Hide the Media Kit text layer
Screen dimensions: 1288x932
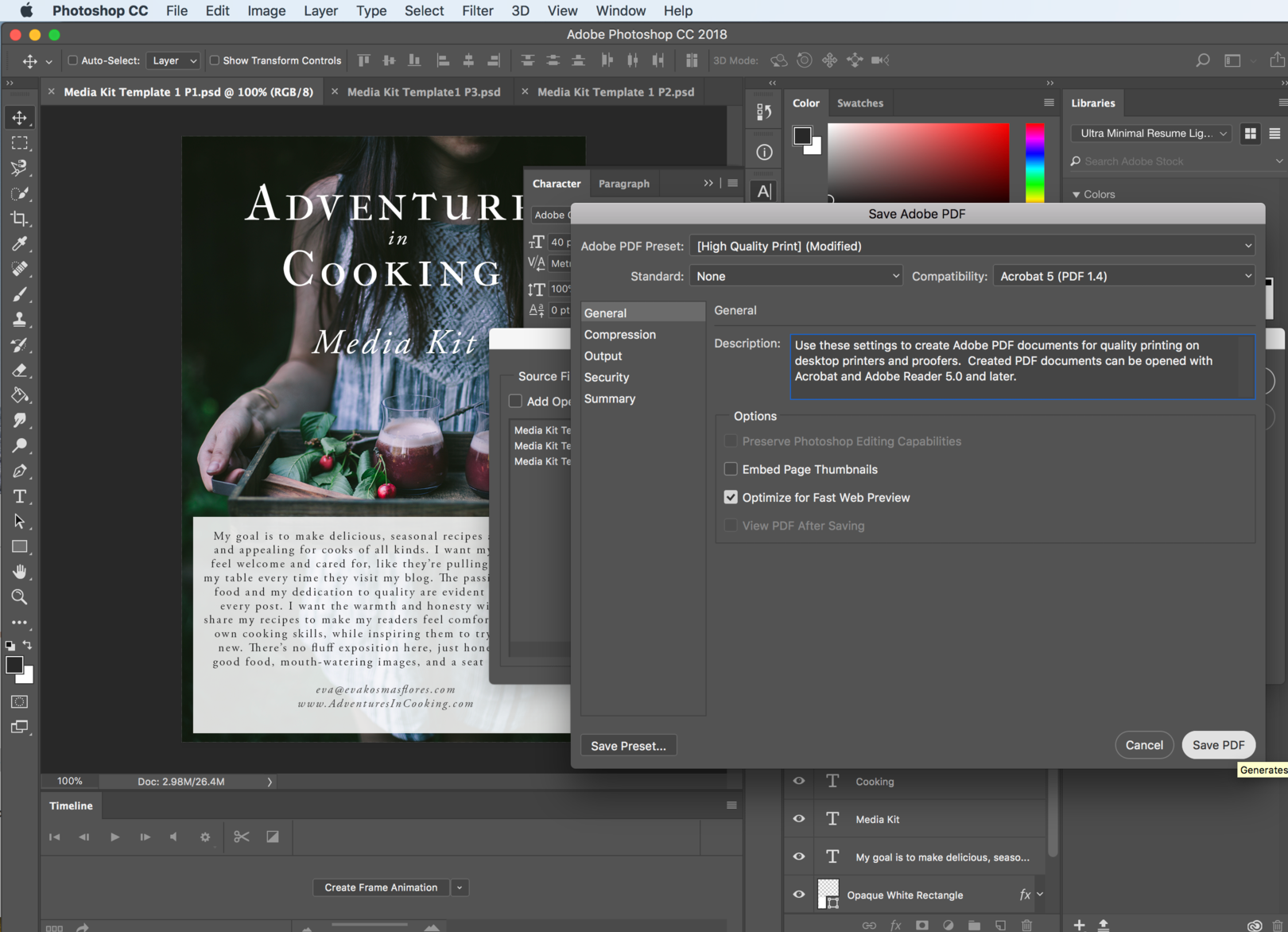799,818
